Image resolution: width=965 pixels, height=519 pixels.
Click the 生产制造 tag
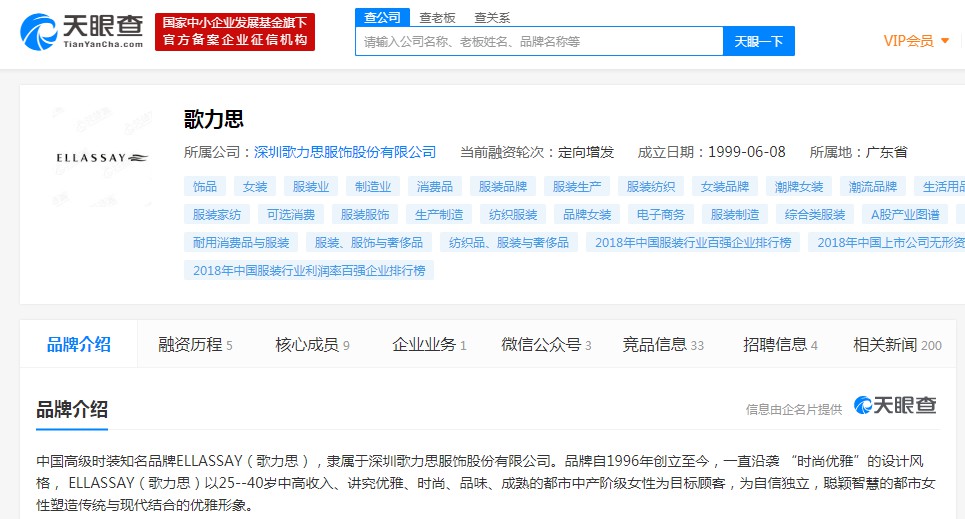point(439,214)
